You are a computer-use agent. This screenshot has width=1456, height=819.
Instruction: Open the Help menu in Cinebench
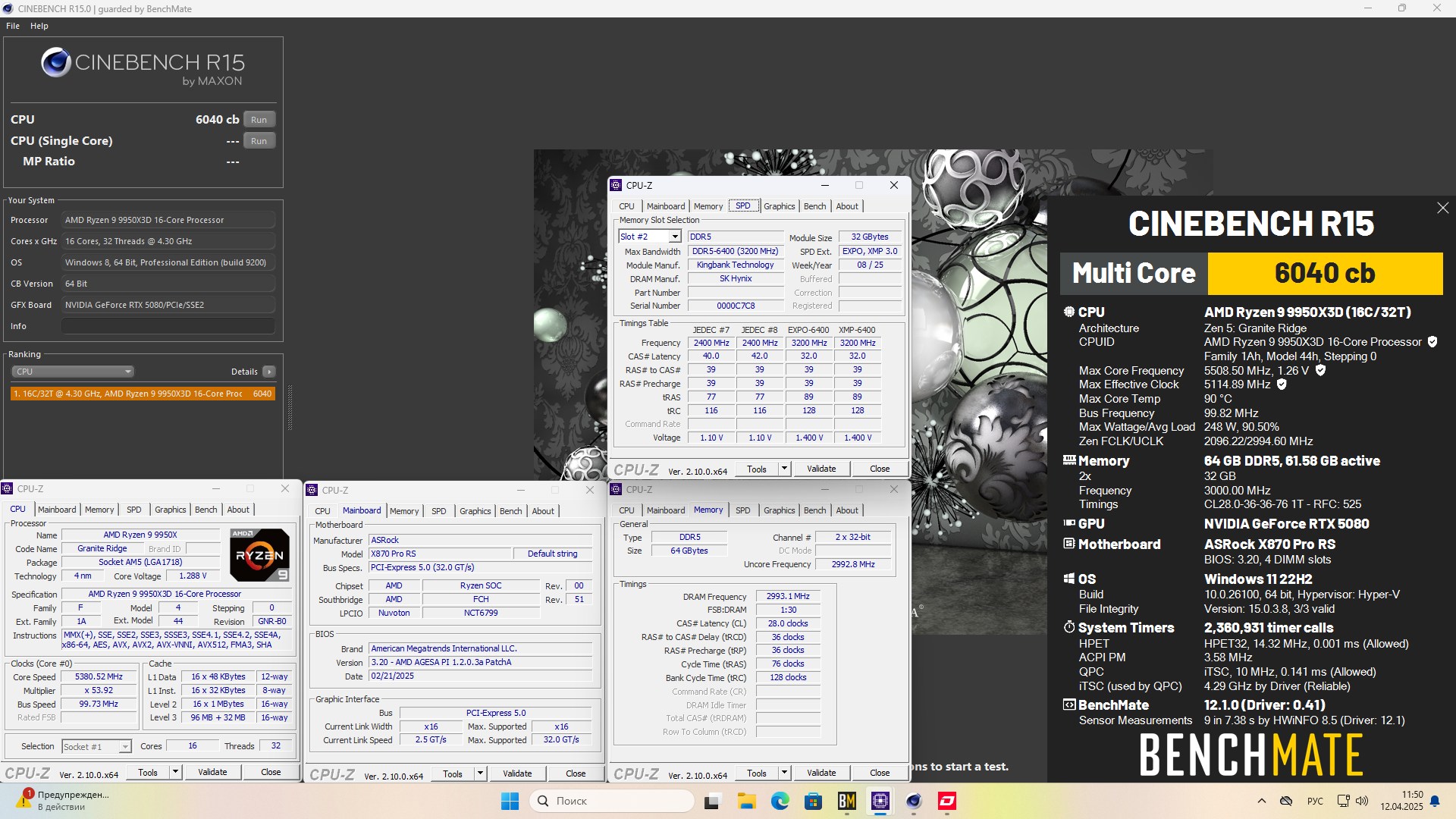coord(39,26)
